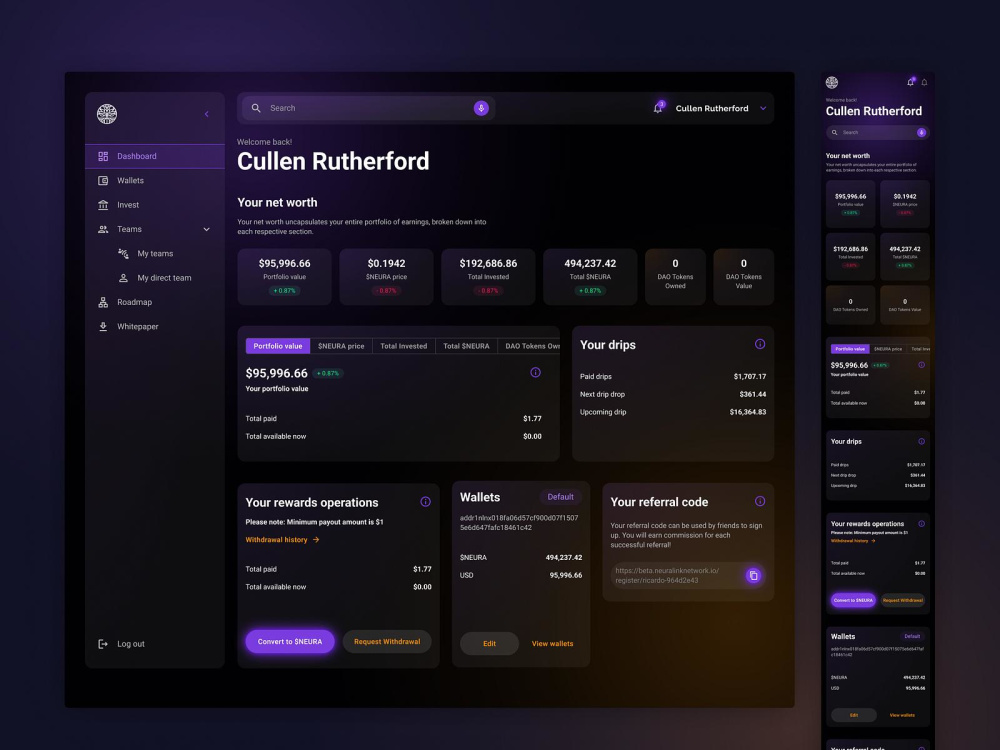
Task: Click Edit button in mobile Wallets card
Action: tap(854, 715)
